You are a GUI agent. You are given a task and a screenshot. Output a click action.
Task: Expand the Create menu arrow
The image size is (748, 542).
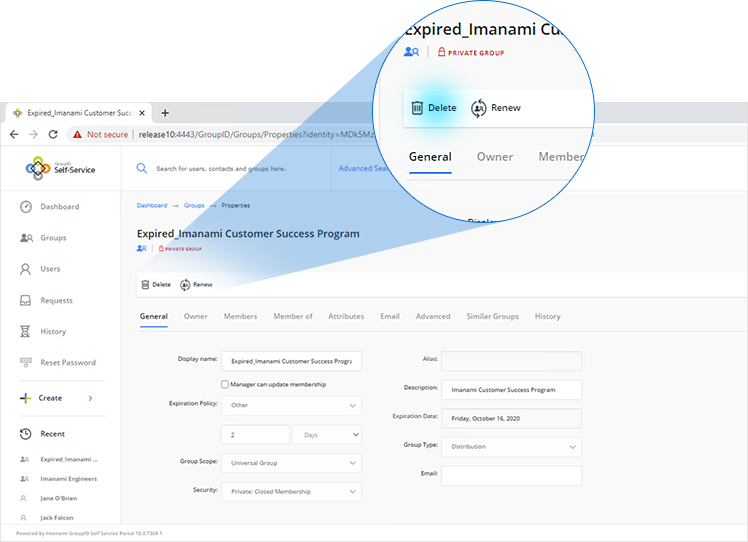pyautogui.click(x=90, y=398)
